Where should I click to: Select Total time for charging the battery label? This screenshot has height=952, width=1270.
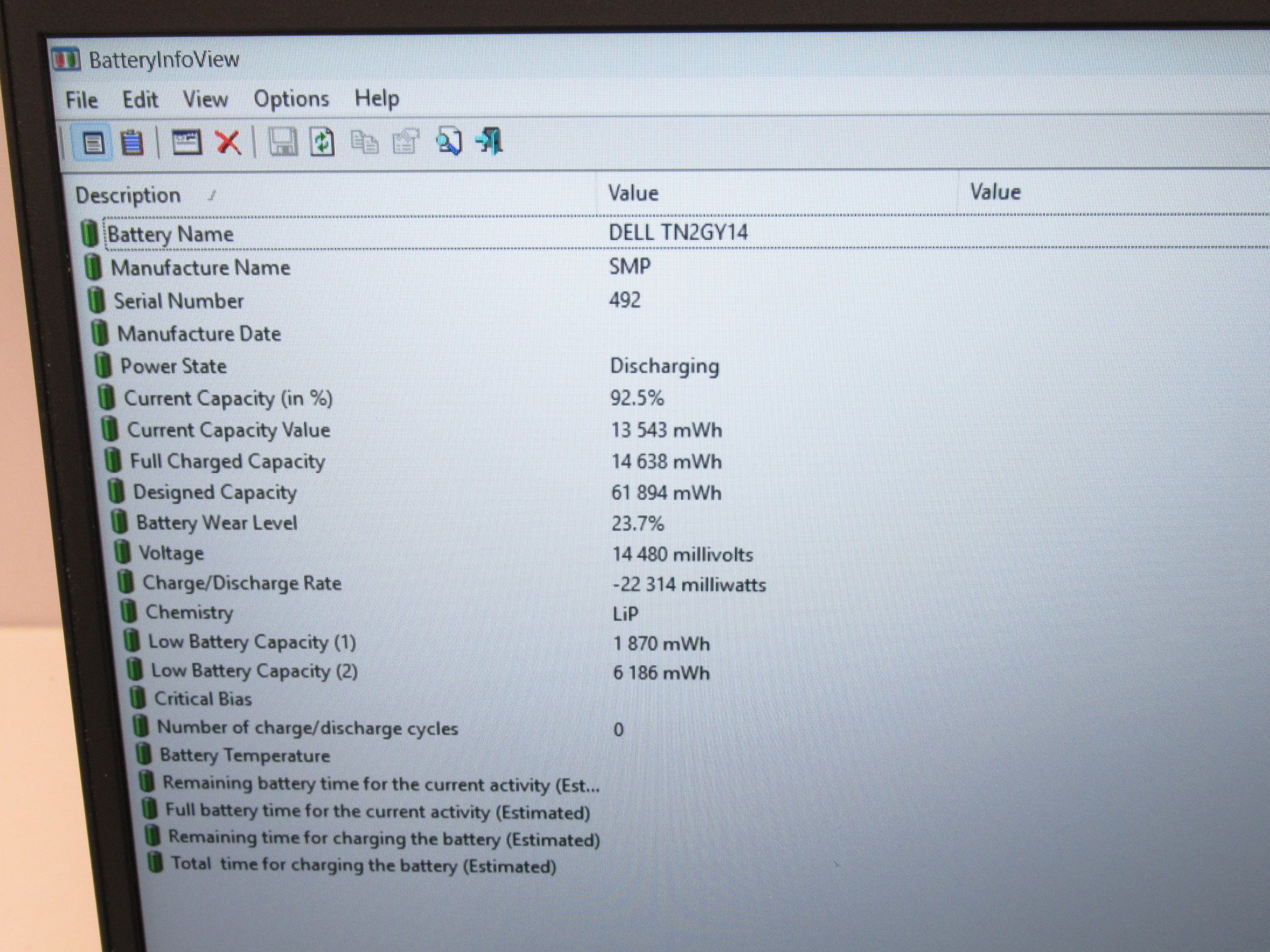tap(363, 865)
